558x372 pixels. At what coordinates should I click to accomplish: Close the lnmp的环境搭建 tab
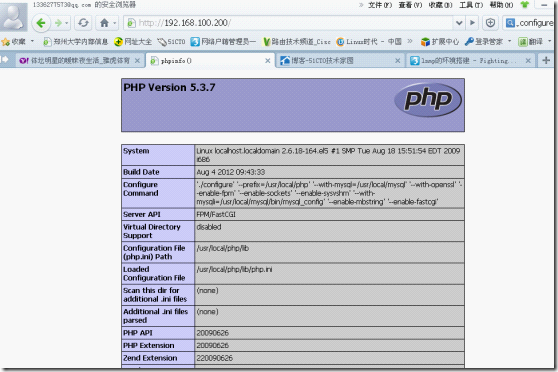pos(528,61)
